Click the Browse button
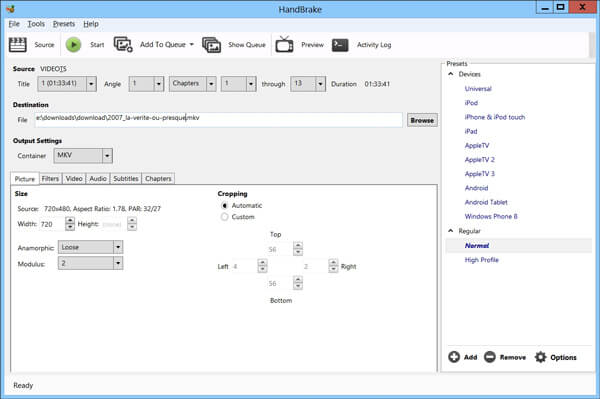600x399 pixels. [x=422, y=120]
